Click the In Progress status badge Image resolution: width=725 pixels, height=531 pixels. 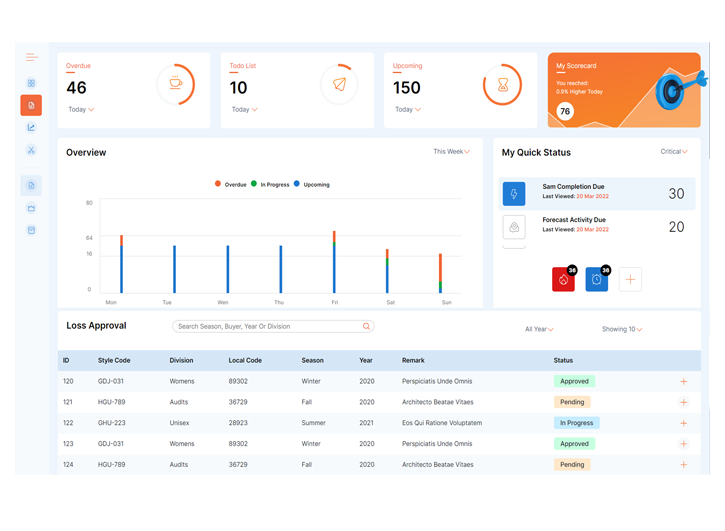click(x=576, y=423)
